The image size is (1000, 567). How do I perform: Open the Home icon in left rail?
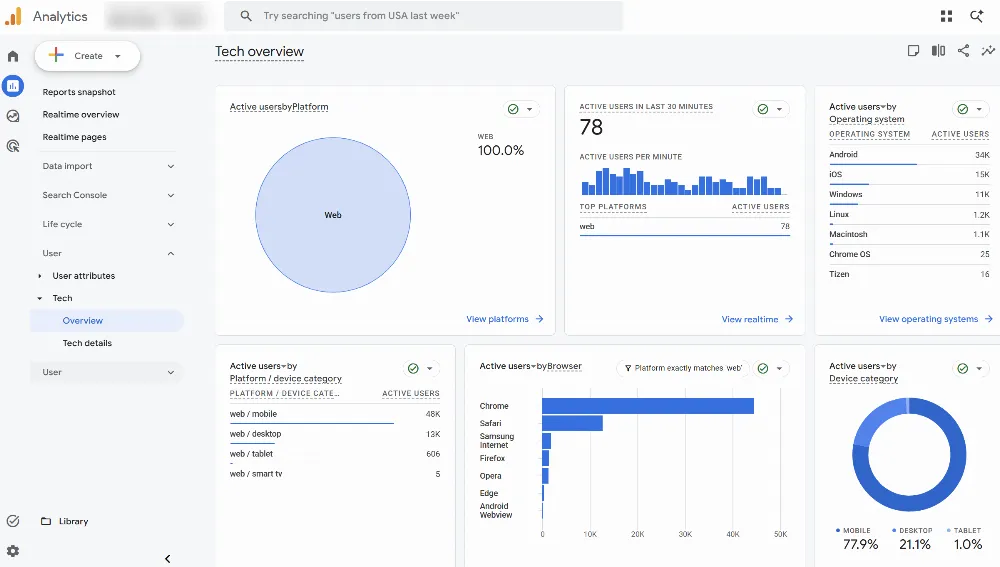(13, 56)
